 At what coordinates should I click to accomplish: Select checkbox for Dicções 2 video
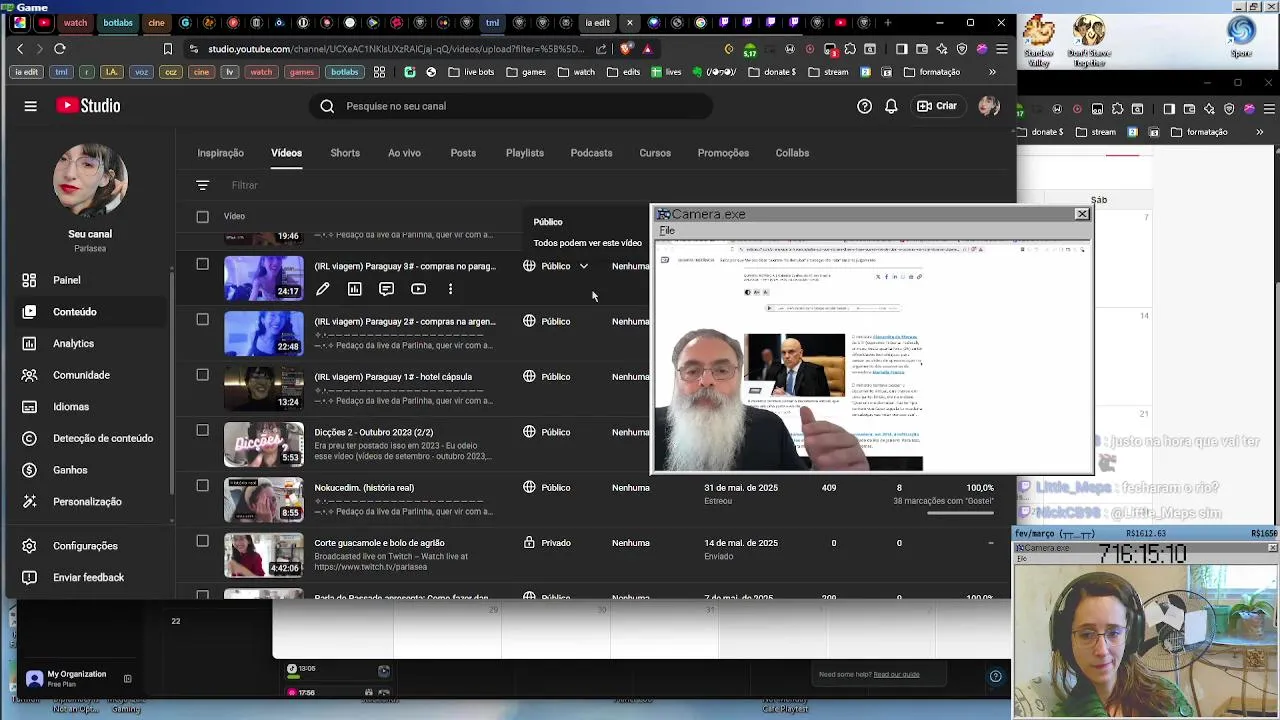coord(202,430)
